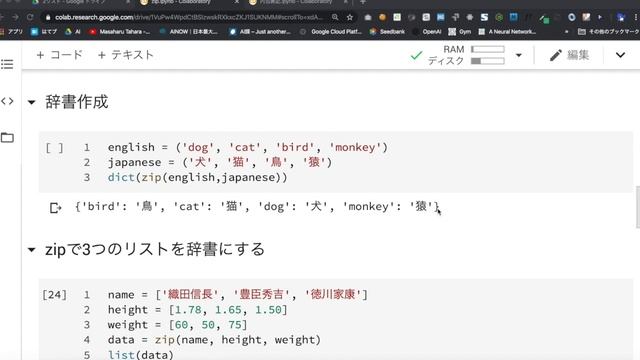640x360 pixels.
Task: Collapse the 辞書作成 section
Action: [x=31, y=102]
